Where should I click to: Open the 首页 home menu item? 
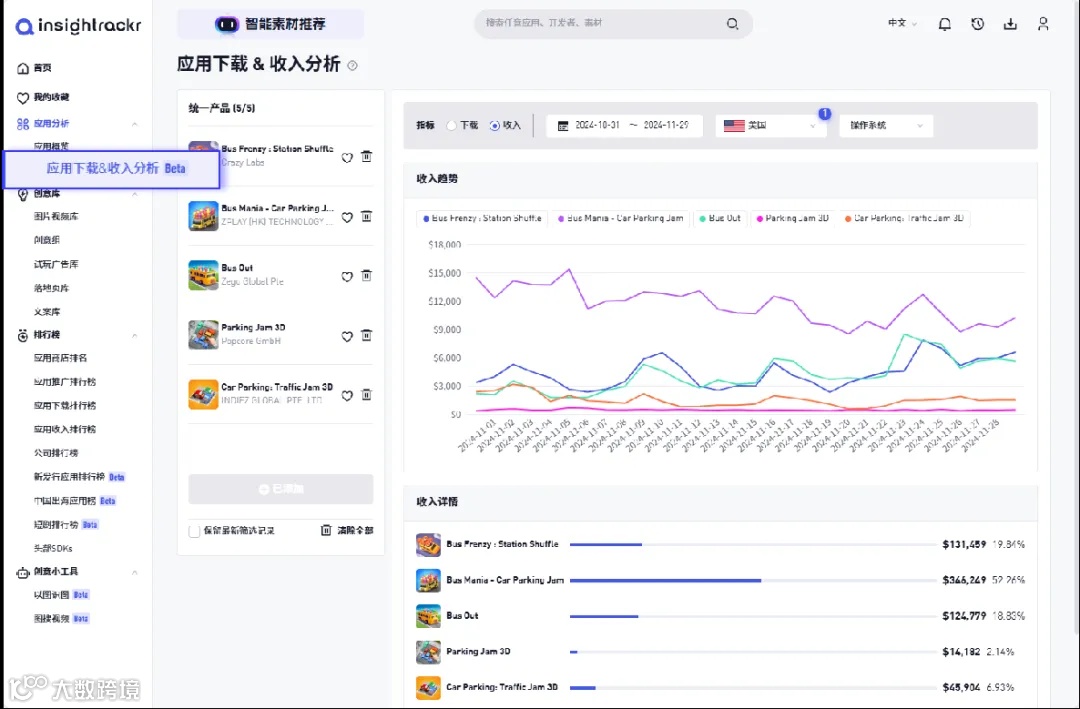[34, 68]
